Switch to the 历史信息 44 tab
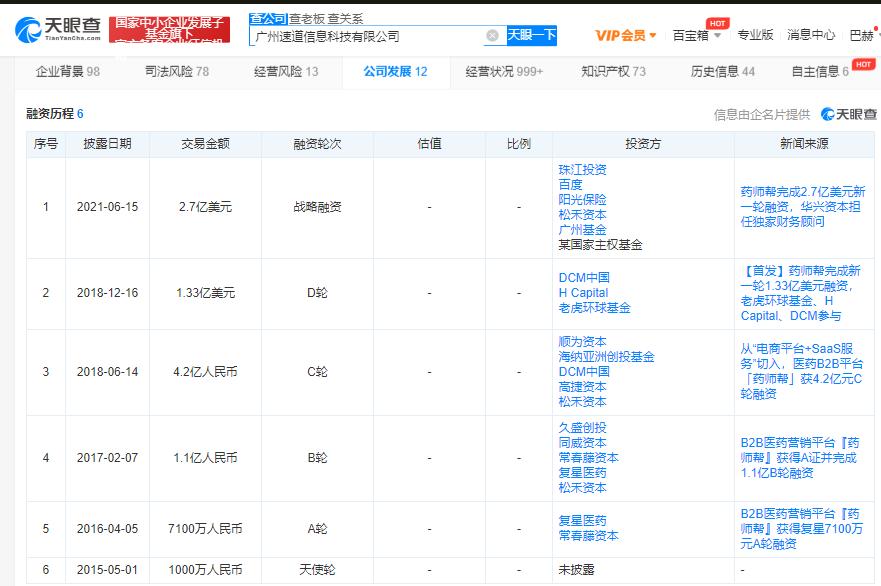 [x=723, y=71]
